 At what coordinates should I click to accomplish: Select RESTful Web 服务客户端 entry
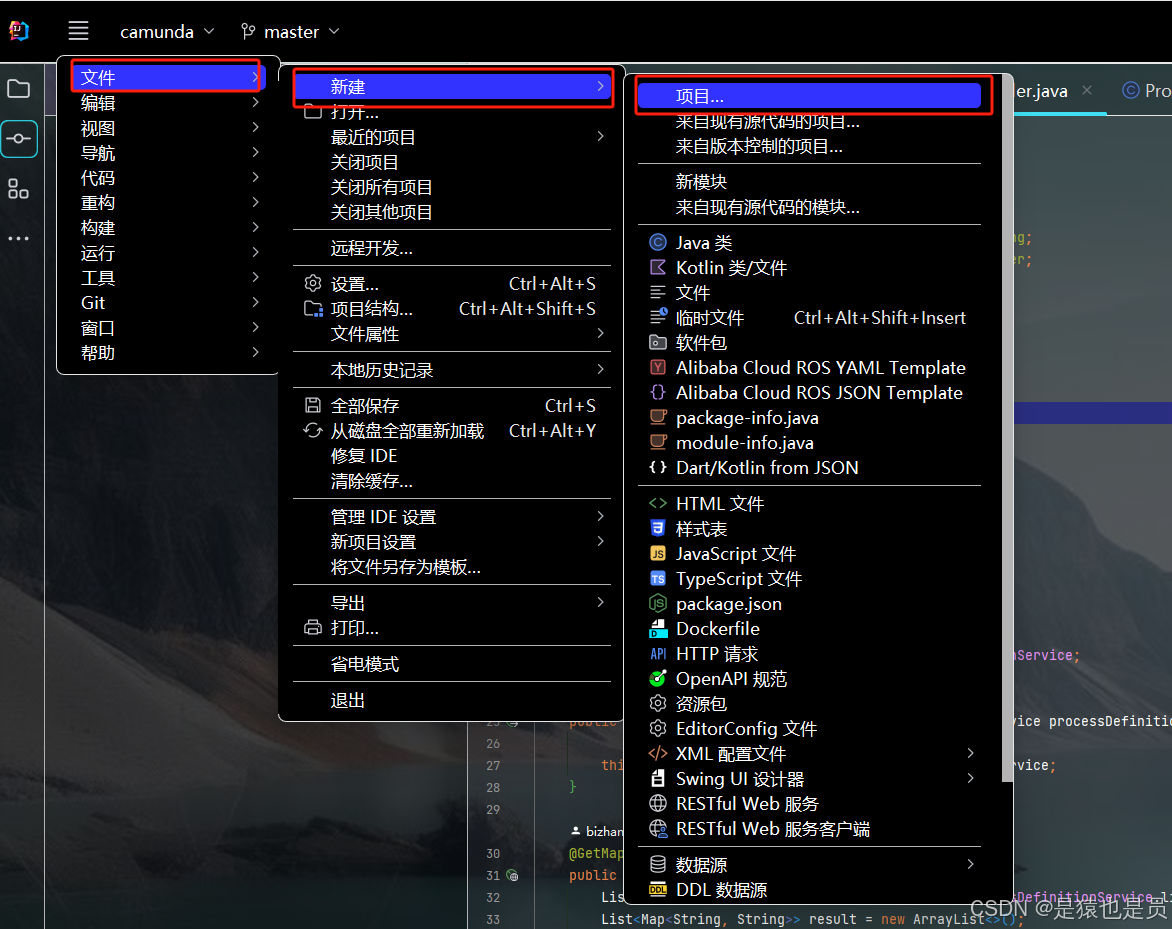click(x=809, y=829)
